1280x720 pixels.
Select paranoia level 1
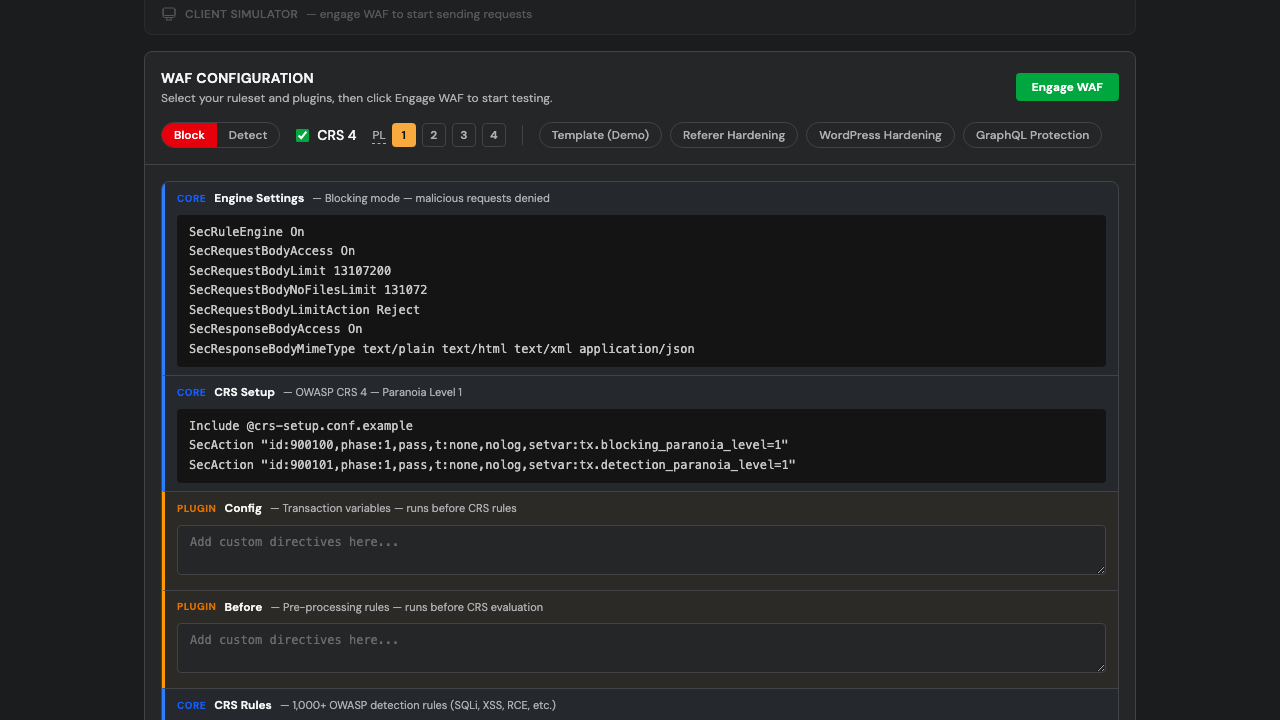tap(404, 135)
